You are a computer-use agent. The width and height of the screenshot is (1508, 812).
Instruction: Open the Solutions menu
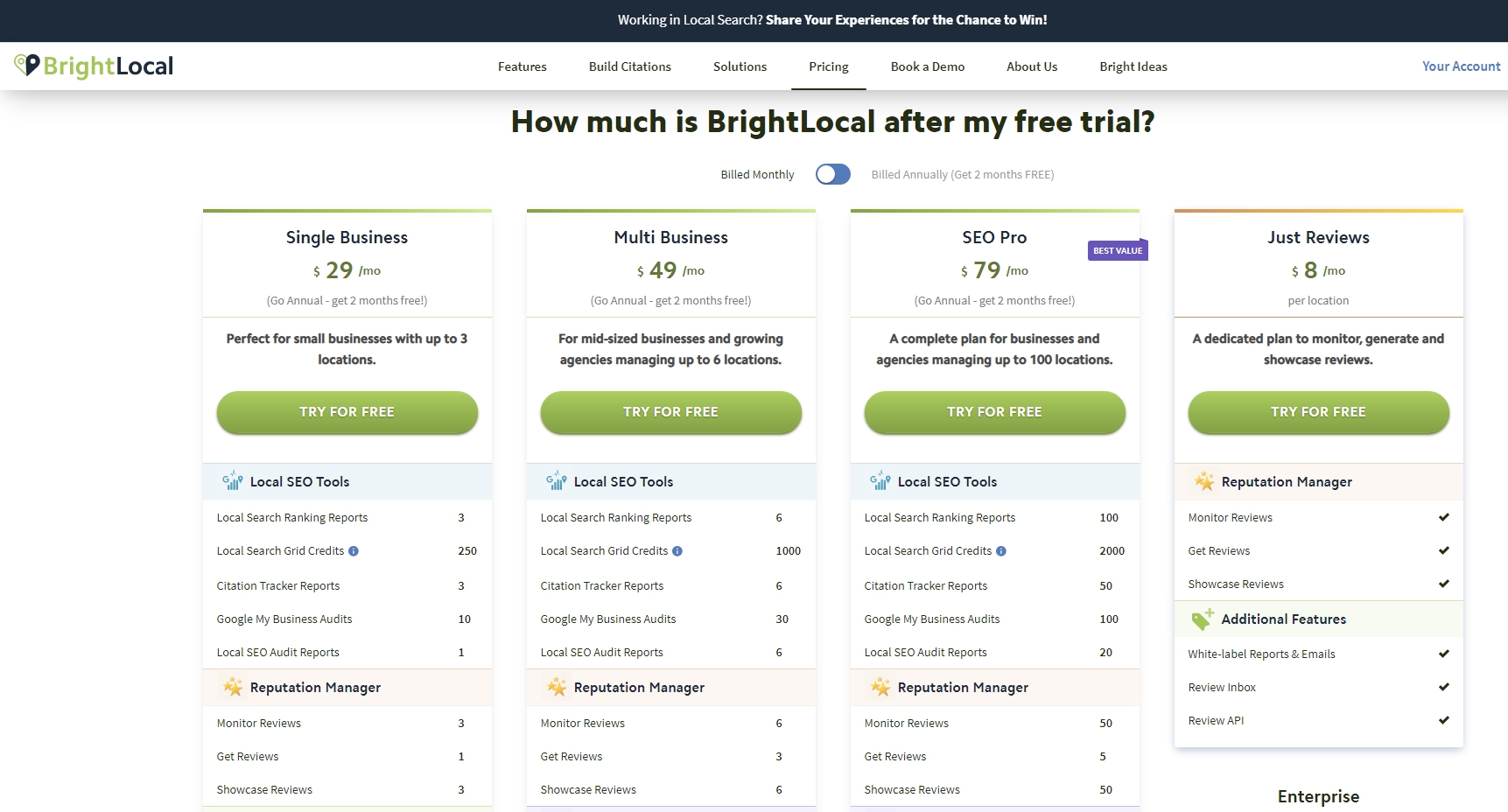pos(740,66)
